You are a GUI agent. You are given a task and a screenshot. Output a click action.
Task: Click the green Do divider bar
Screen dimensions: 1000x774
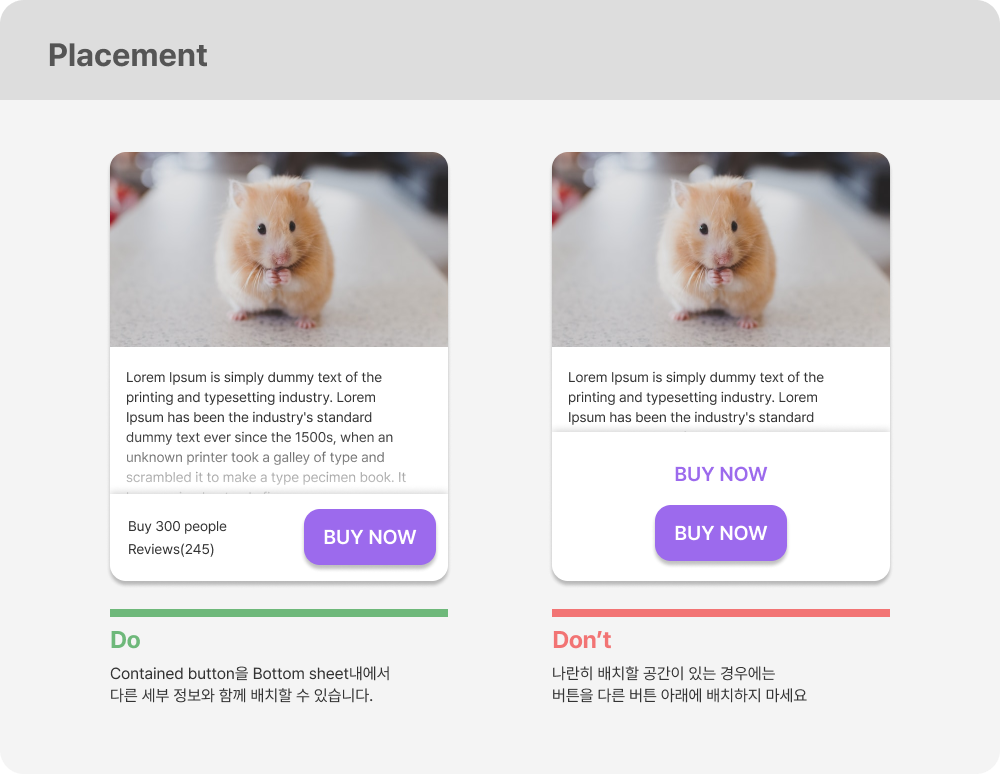coord(279,613)
